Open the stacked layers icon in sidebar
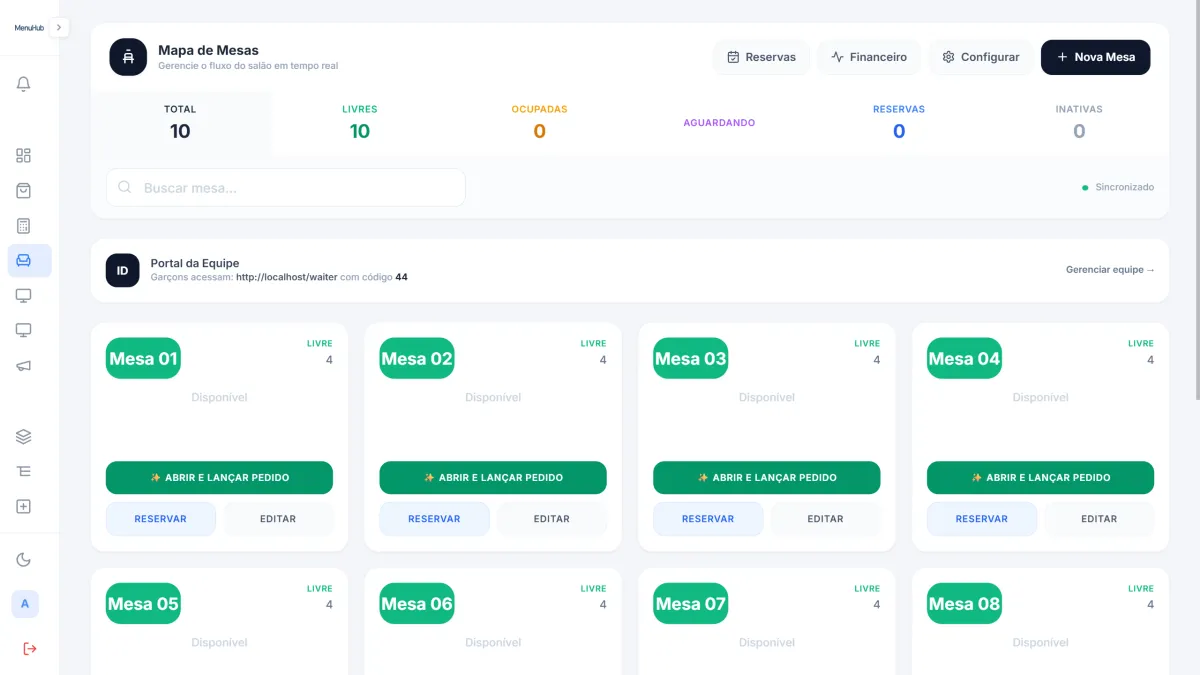The height and width of the screenshot is (675, 1200). 24,437
